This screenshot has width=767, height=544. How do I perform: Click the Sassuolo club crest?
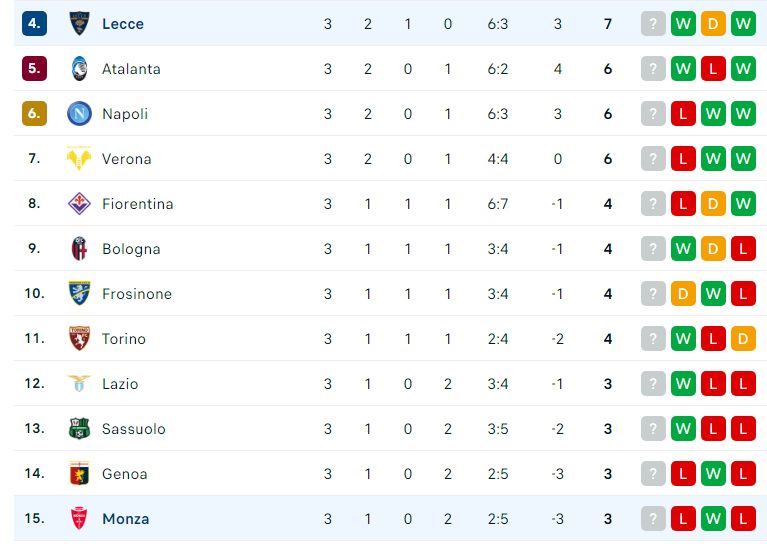(79, 429)
